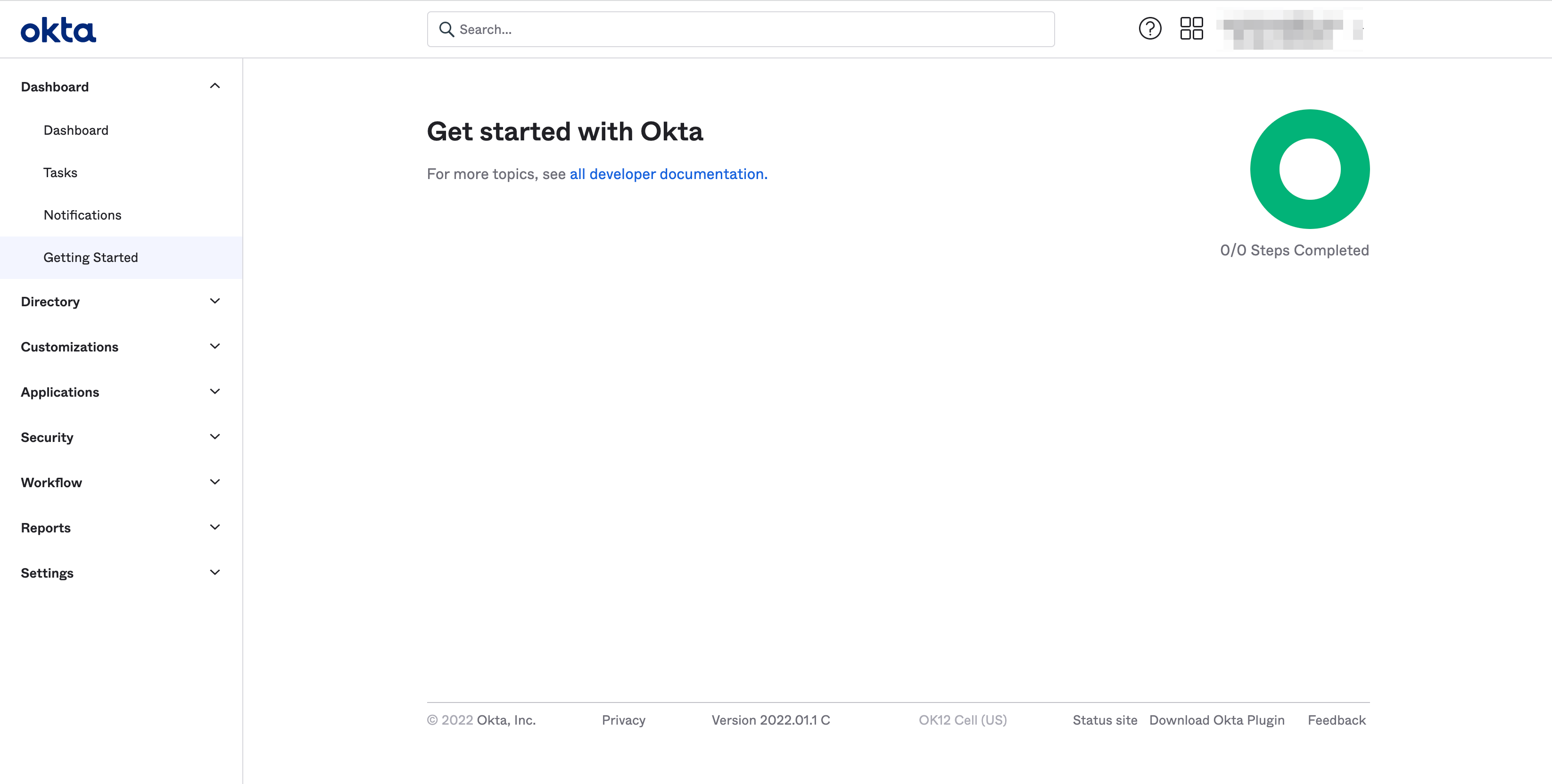This screenshot has height=784, width=1552.
Task: Select the Getting Started sidebar item
Action: [x=91, y=257]
